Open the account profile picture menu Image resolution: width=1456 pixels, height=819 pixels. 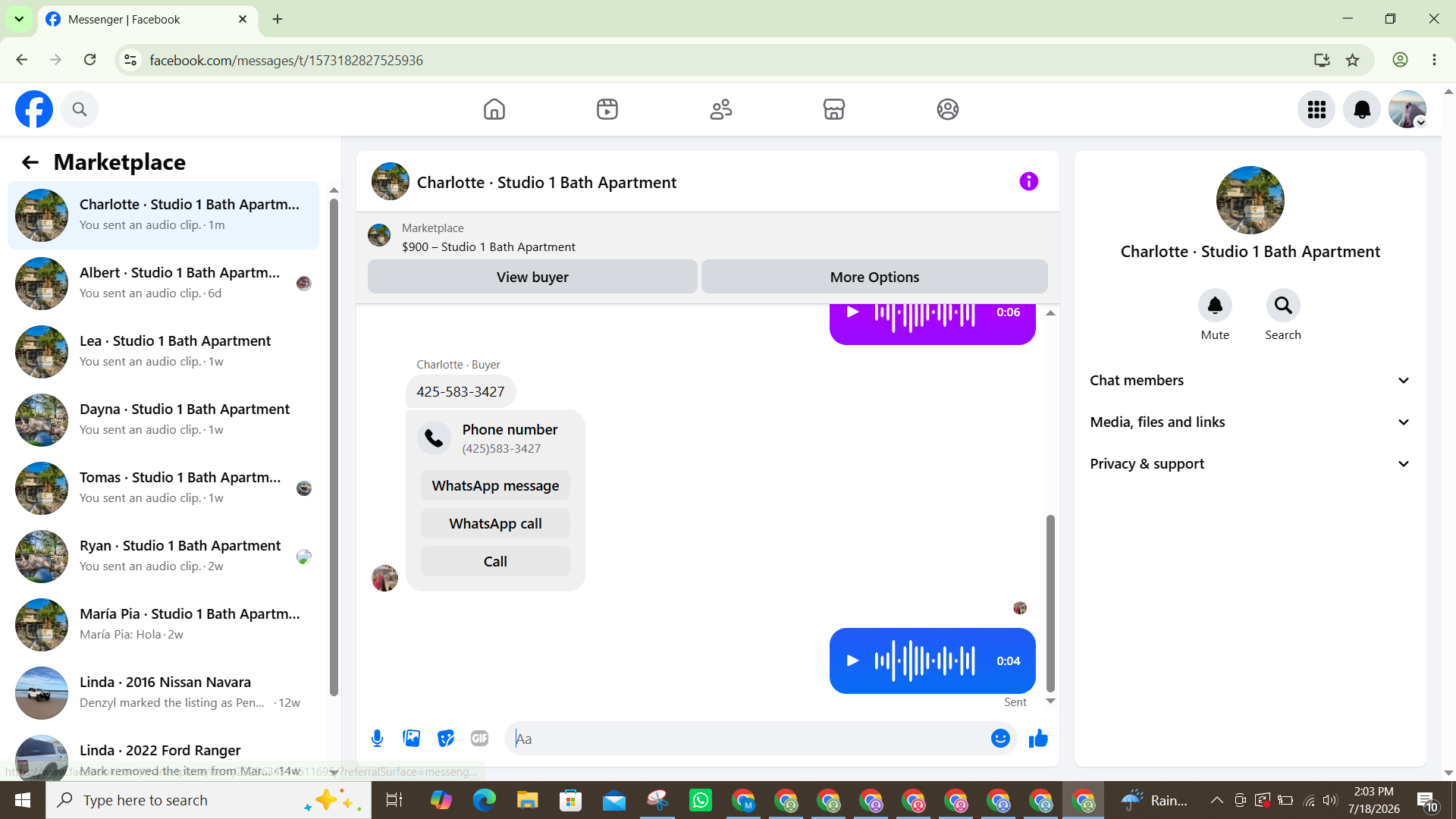pos(1407,109)
